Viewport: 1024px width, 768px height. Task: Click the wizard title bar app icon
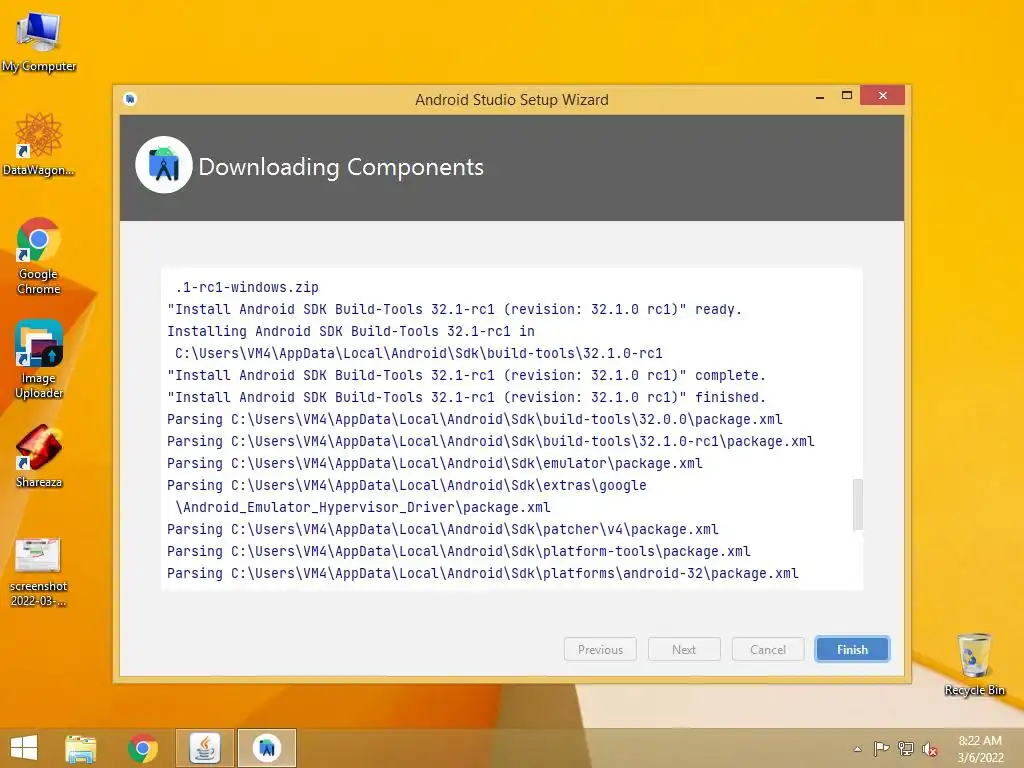(130, 99)
